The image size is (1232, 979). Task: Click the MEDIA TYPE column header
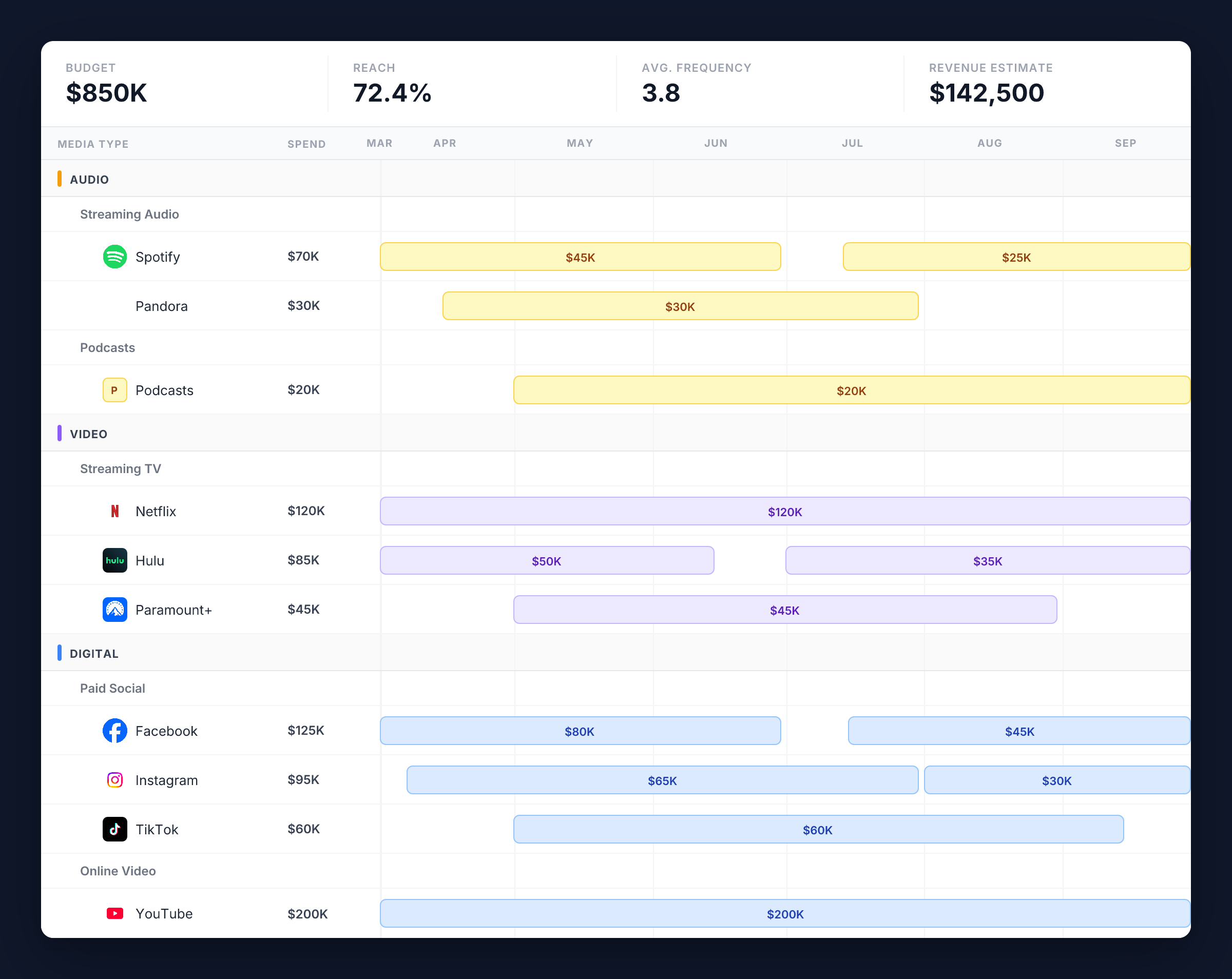pyautogui.click(x=93, y=144)
